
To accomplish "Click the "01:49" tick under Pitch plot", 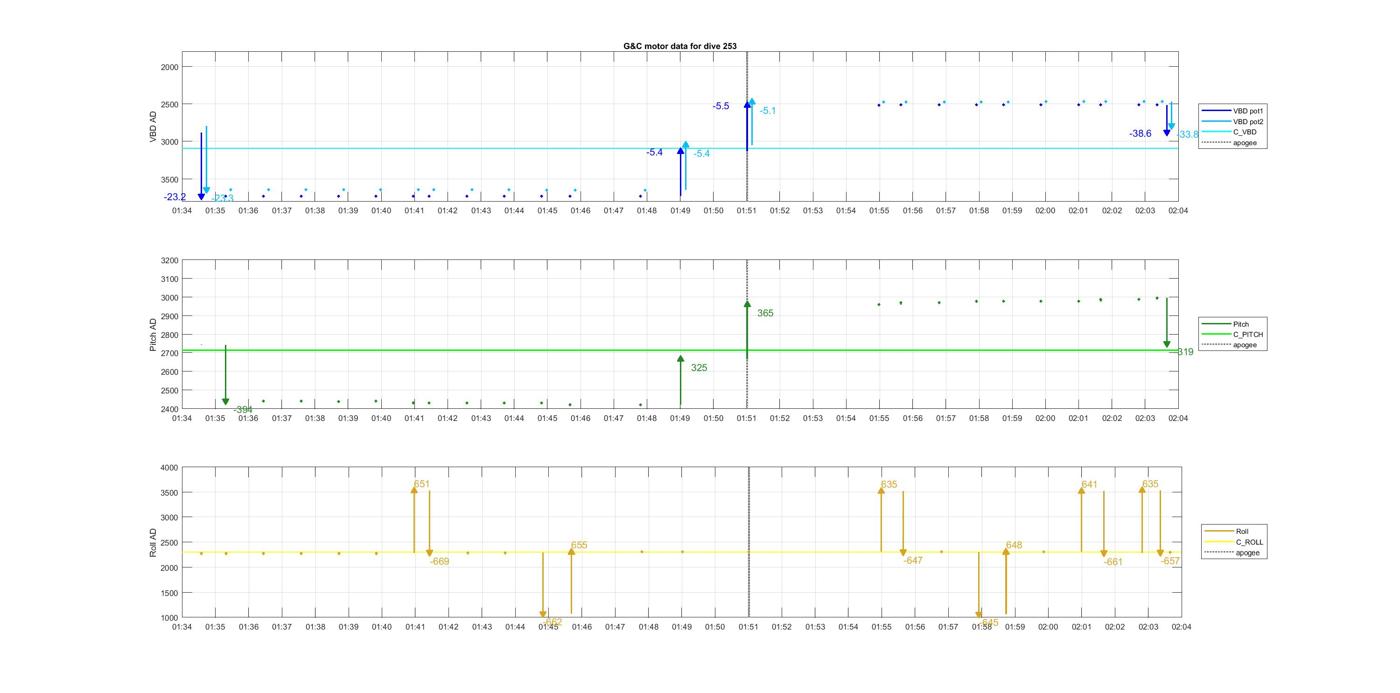I will pyautogui.click(x=680, y=418).
